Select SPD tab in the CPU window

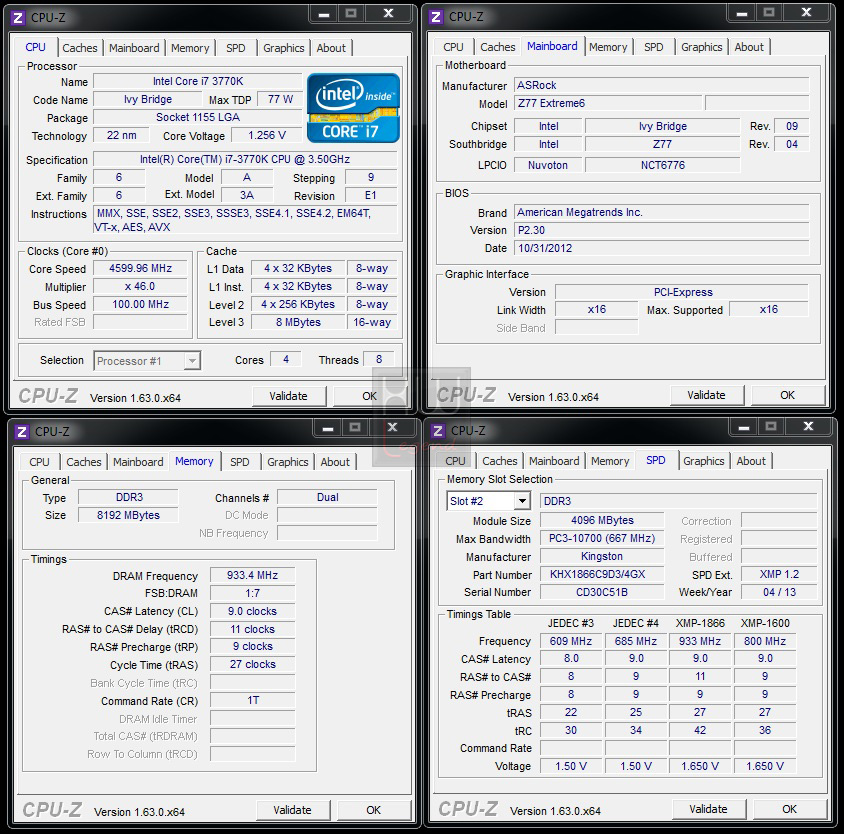coord(236,48)
